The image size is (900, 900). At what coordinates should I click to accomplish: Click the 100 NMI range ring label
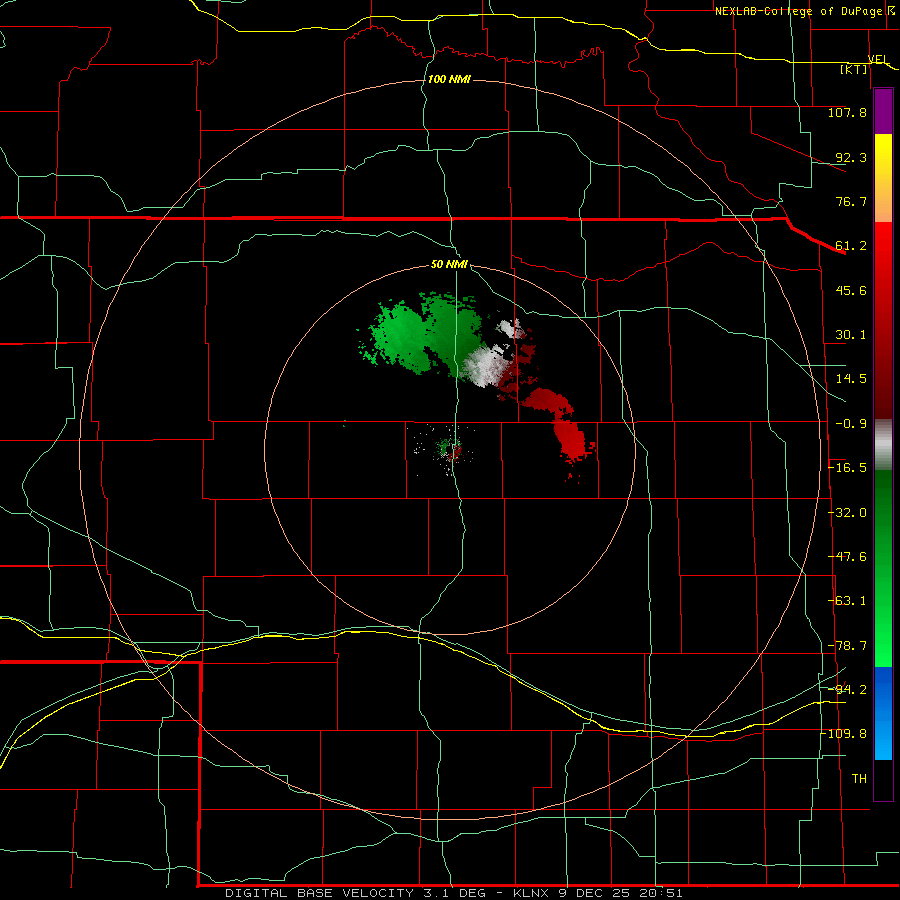pyautogui.click(x=449, y=79)
